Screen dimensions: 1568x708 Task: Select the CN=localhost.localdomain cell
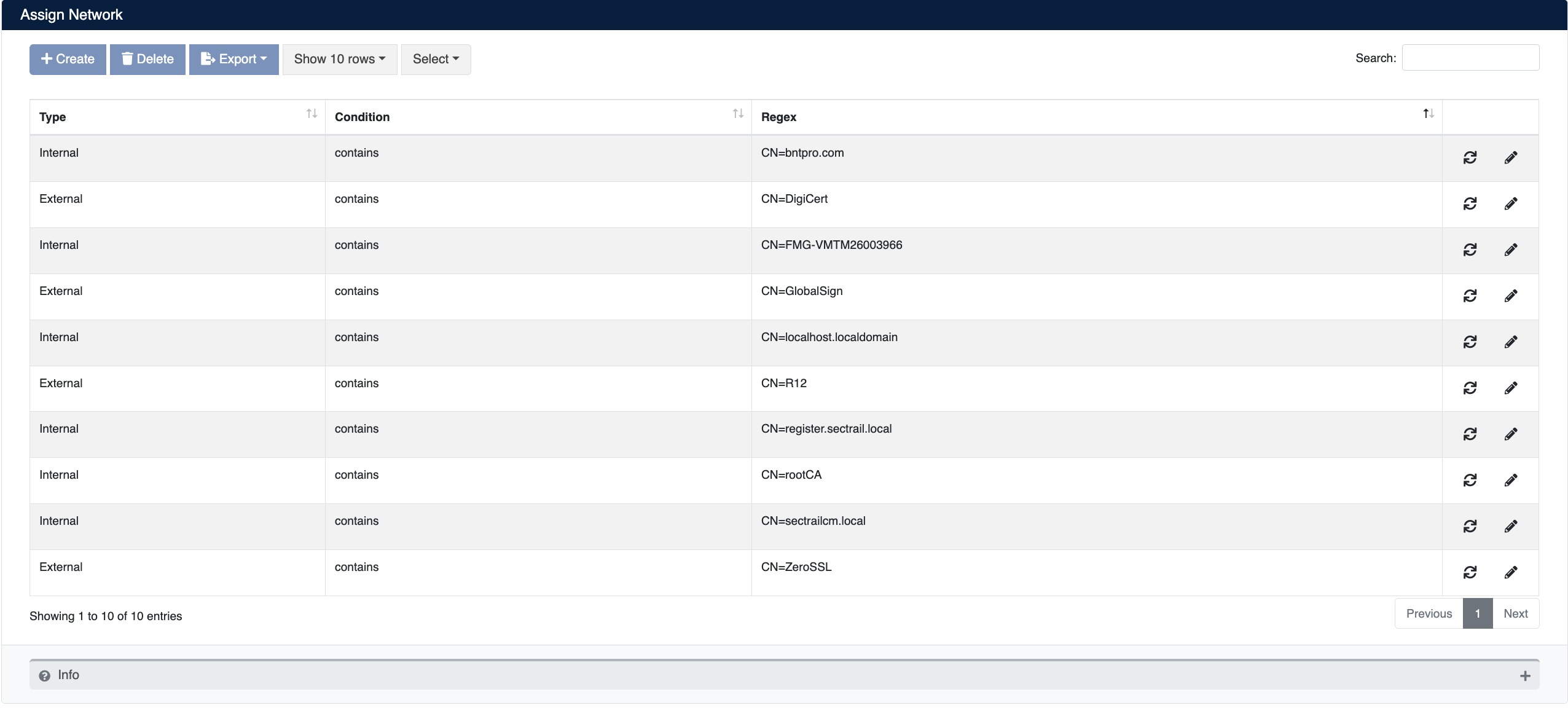pos(1097,343)
